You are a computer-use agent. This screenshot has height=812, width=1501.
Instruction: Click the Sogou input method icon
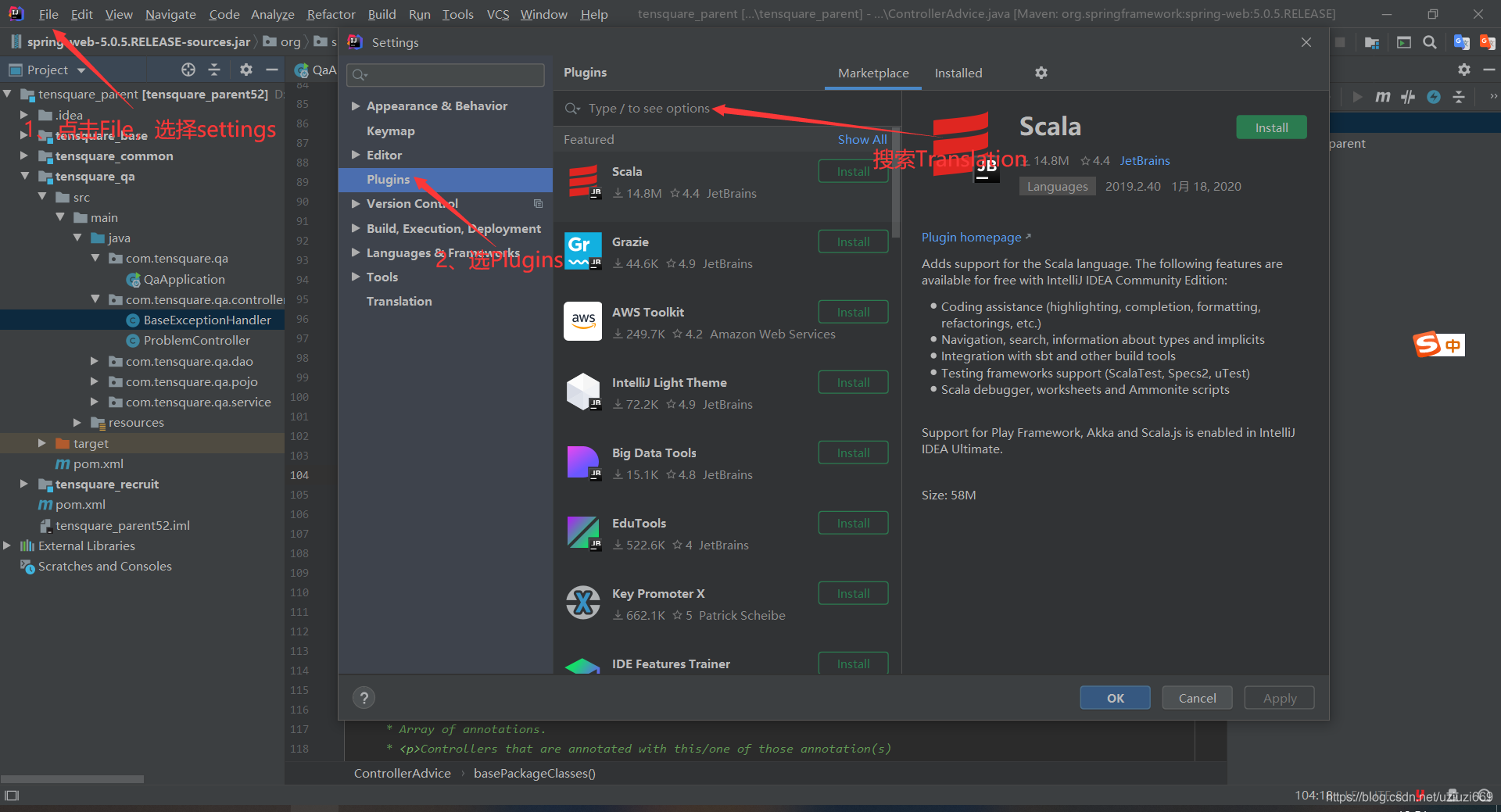pyautogui.click(x=1438, y=345)
